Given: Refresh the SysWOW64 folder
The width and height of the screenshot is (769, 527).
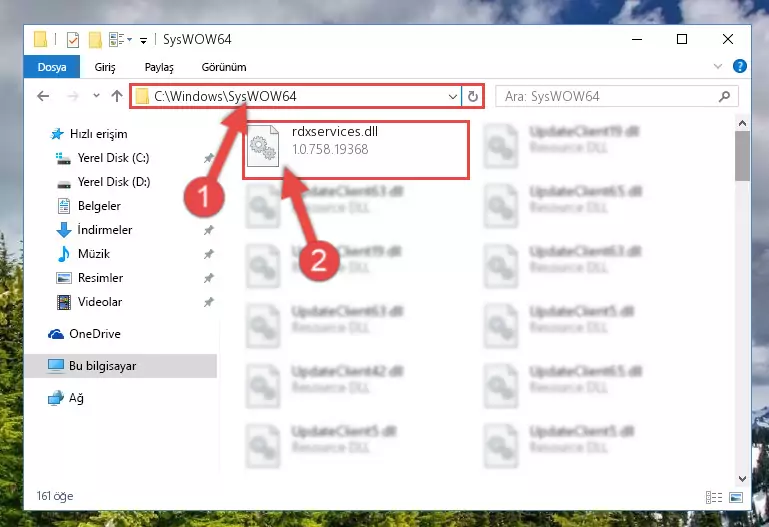Looking at the screenshot, I should click(x=473, y=97).
